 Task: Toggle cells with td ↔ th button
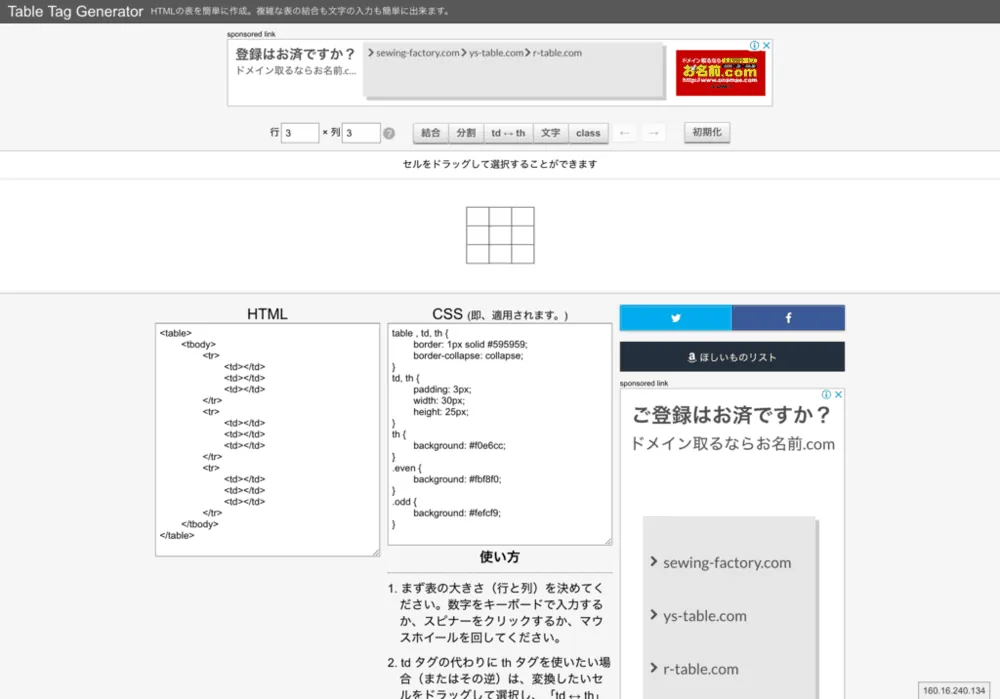point(508,133)
